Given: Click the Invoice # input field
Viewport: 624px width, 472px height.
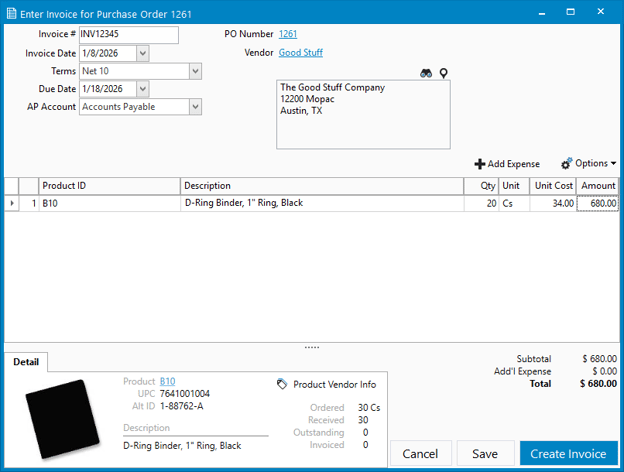Looking at the screenshot, I should pyautogui.click(x=127, y=35).
